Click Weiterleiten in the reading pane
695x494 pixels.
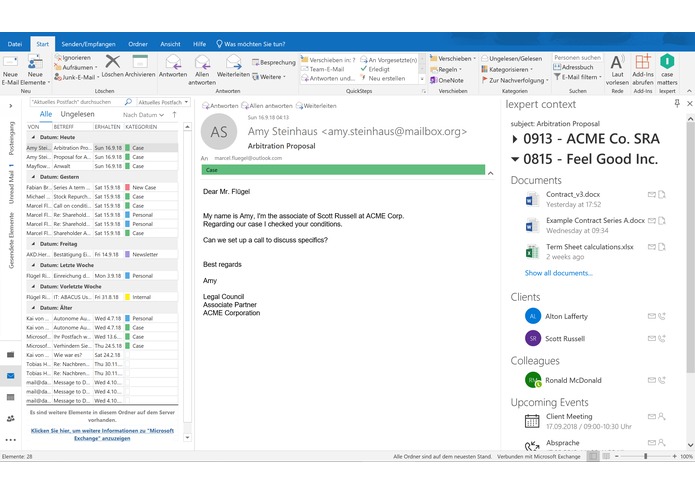pos(316,106)
